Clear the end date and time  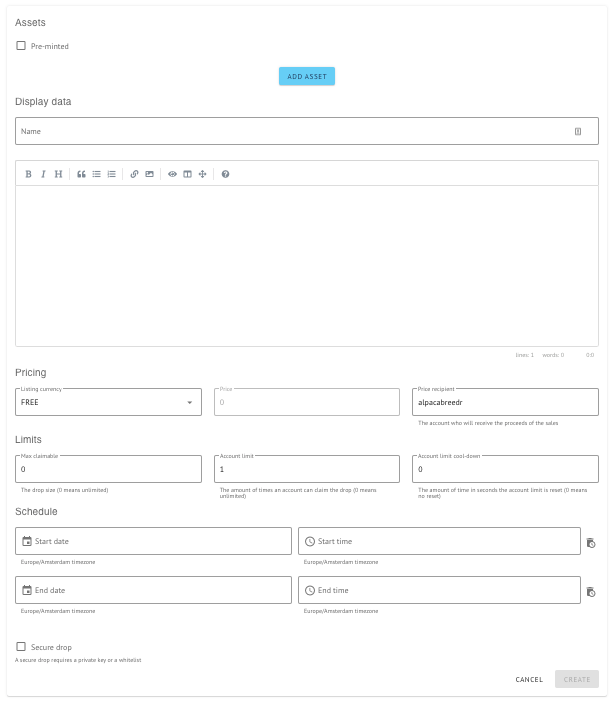click(x=591, y=592)
